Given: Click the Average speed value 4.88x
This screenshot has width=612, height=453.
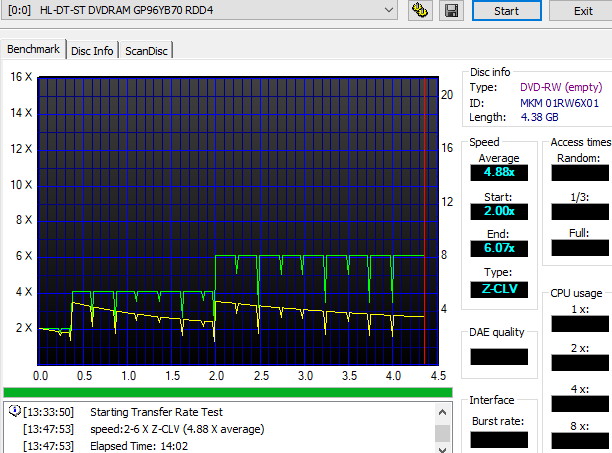Looking at the screenshot, I should pos(499,173).
